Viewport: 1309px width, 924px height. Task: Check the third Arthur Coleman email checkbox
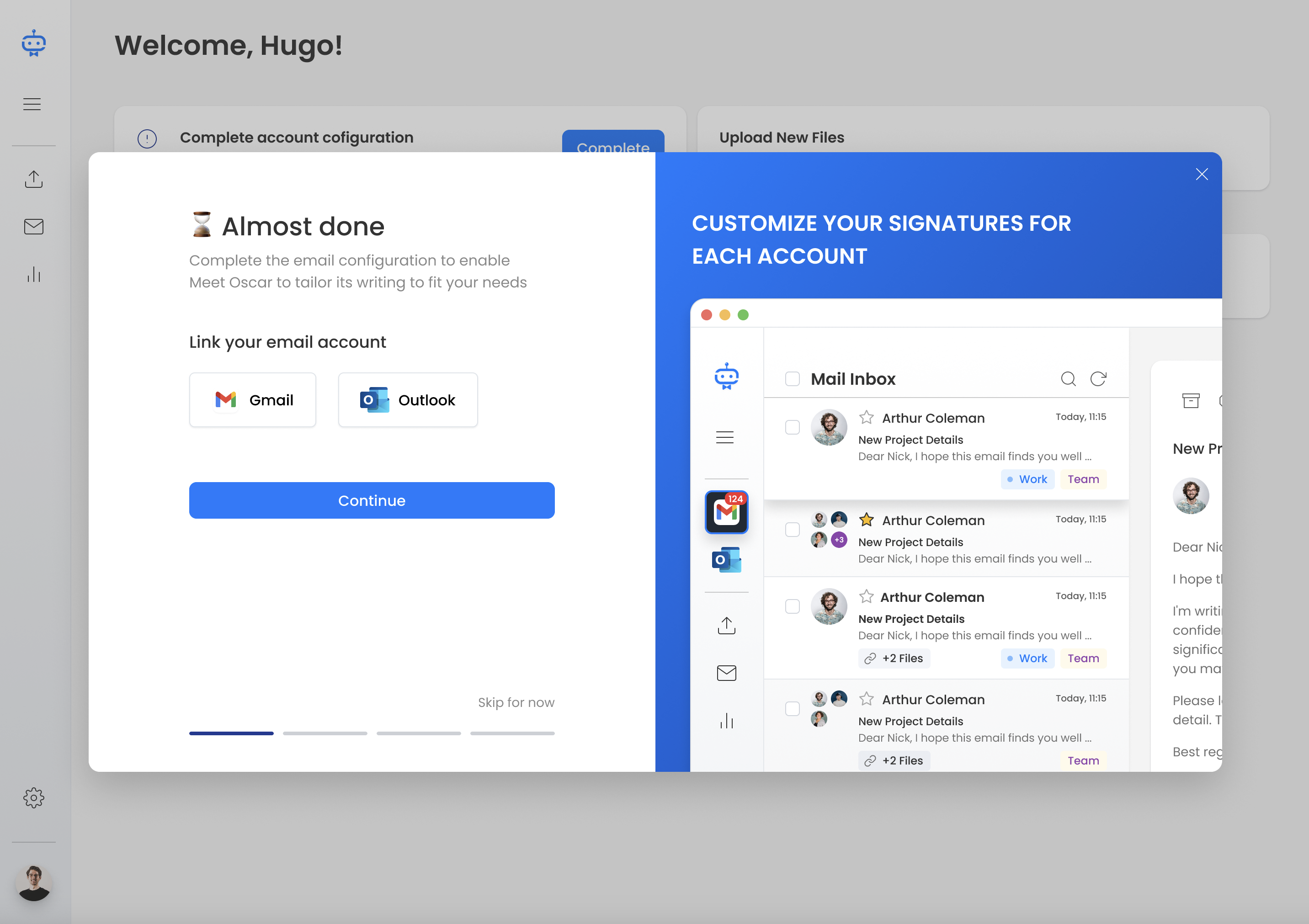(793, 606)
